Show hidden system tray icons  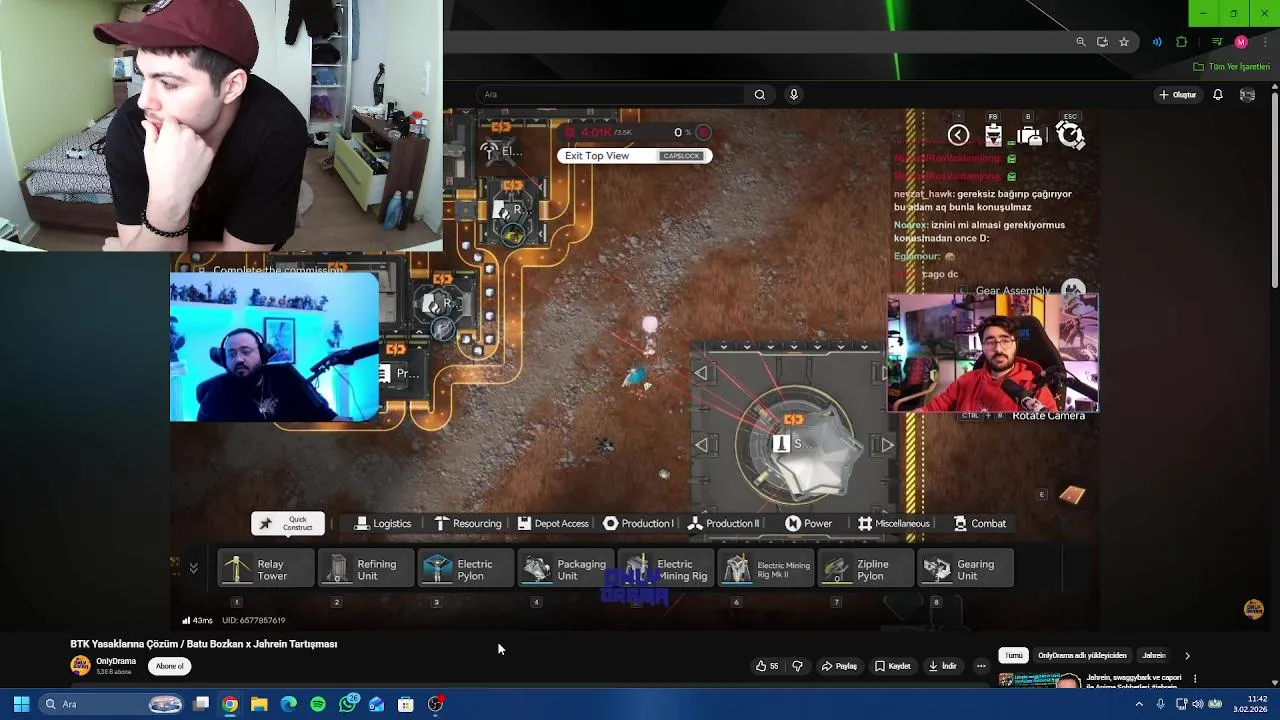(1138, 704)
